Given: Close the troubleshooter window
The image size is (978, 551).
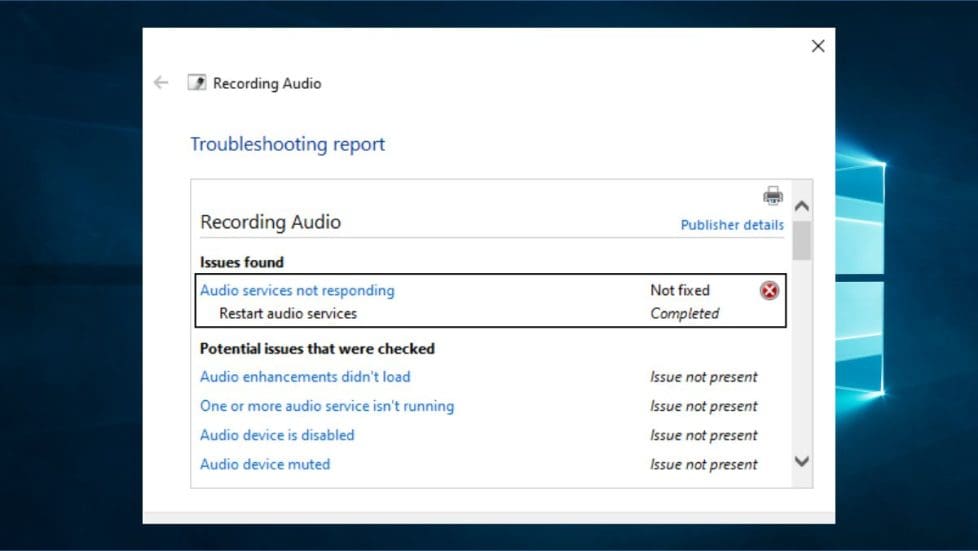Looking at the screenshot, I should pyautogui.click(x=817, y=46).
